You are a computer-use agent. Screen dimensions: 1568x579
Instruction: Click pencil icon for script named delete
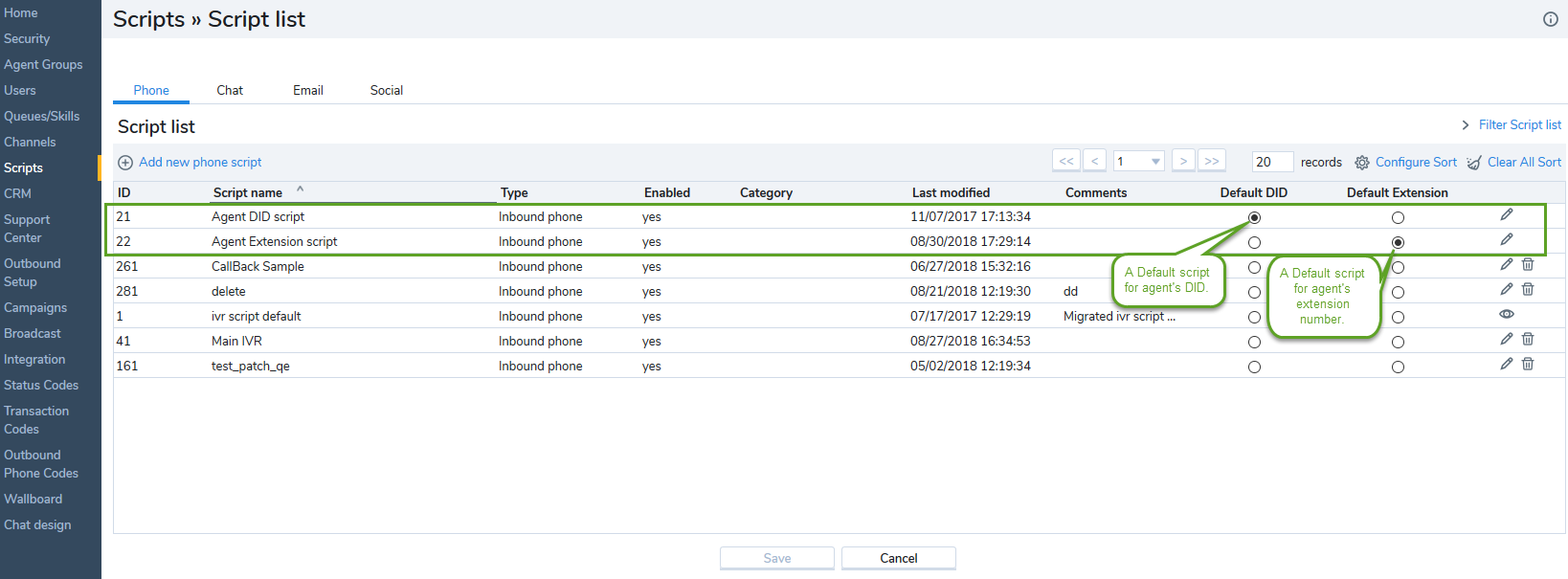[1507, 289]
